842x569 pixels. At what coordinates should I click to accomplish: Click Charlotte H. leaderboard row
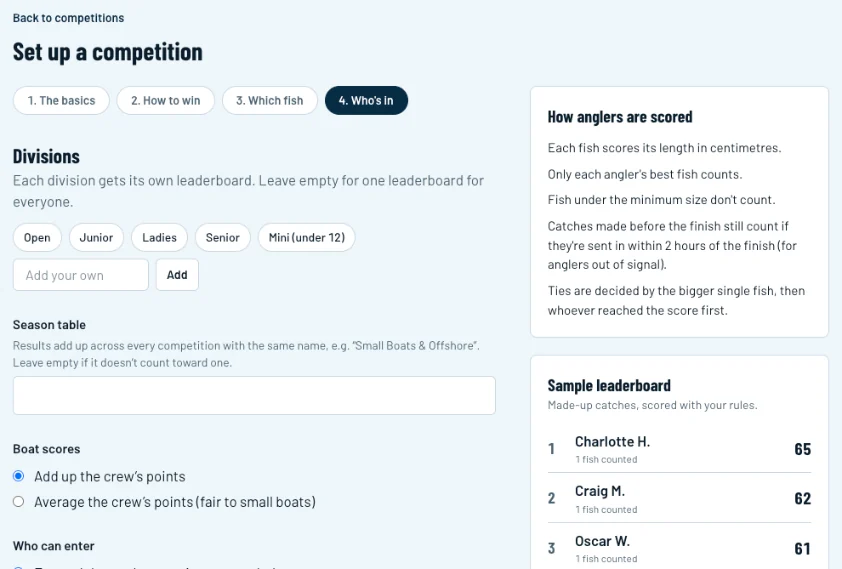679,449
